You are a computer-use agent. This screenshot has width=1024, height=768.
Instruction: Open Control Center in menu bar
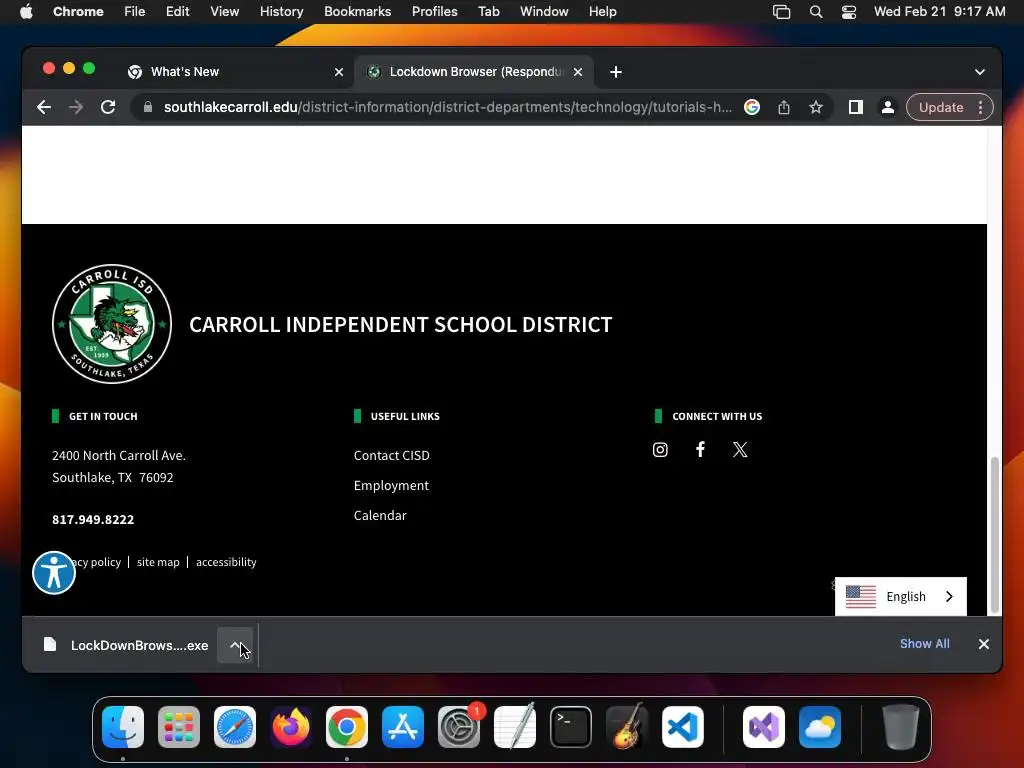tap(848, 12)
